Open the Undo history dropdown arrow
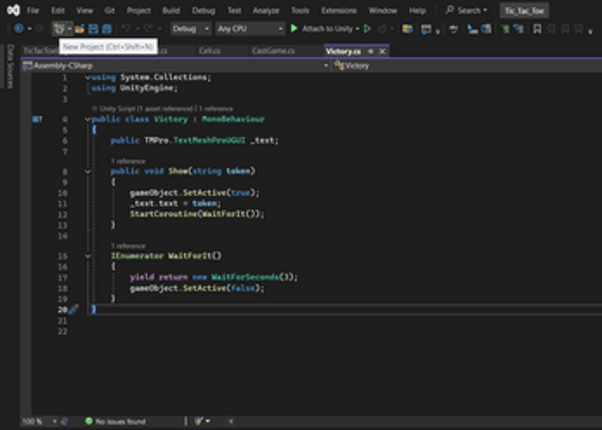The width and height of the screenshot is (602, 430). pos(137,29)
